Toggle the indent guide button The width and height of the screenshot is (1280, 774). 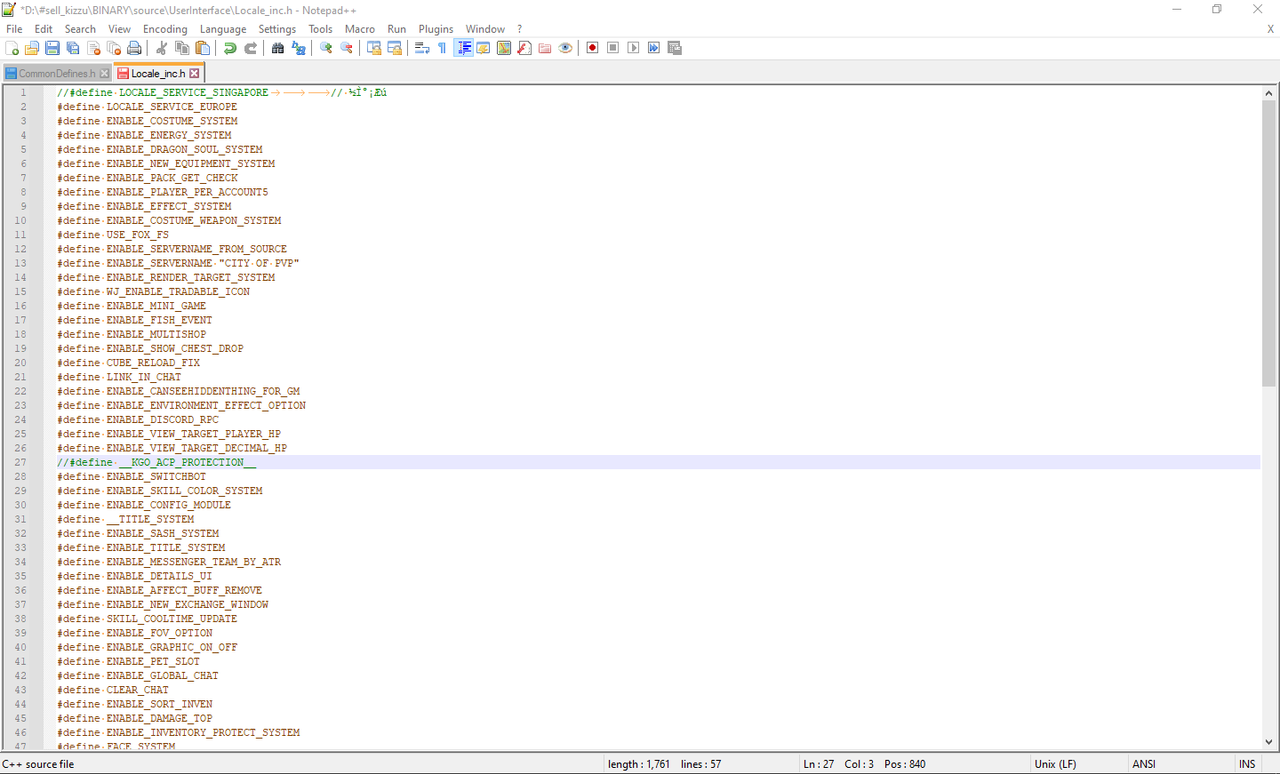[463, 48]
